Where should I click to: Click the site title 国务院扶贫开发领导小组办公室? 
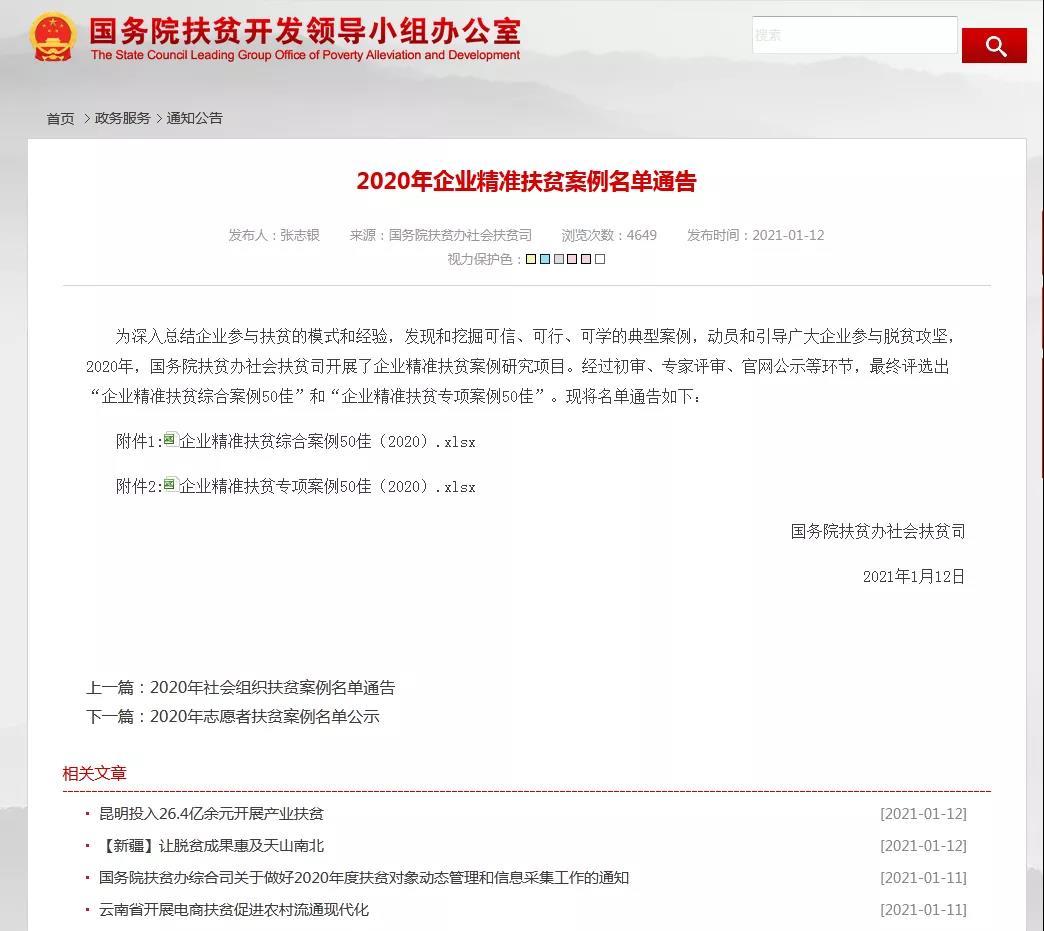pos(305,31)
